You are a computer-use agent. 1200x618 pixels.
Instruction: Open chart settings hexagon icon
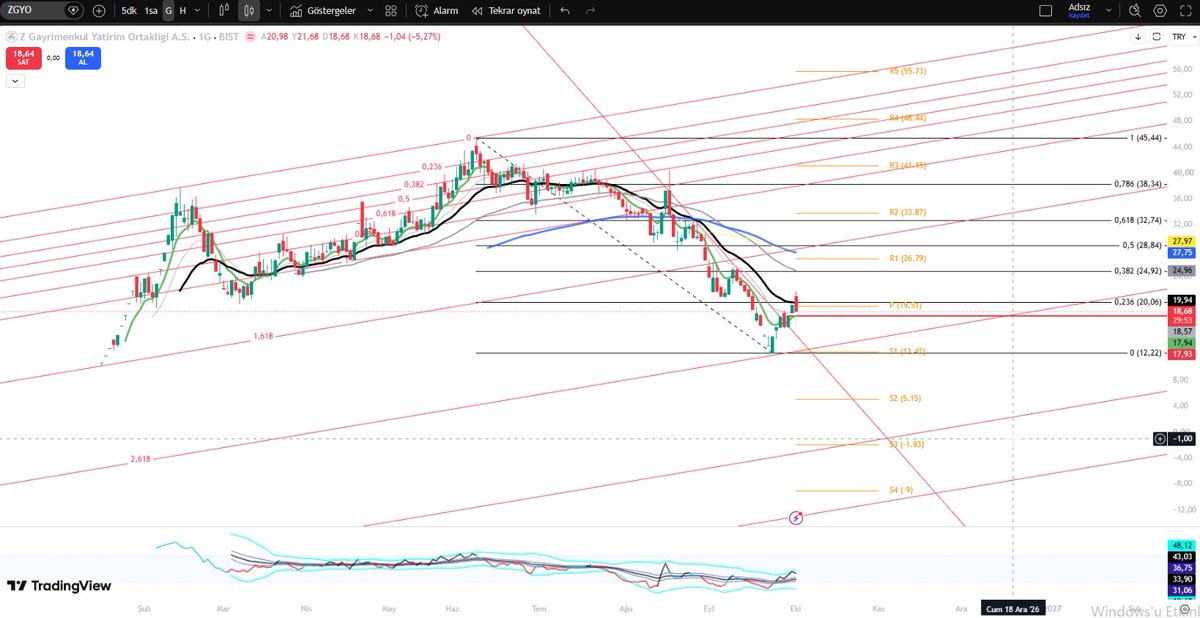click(1159, 11)
